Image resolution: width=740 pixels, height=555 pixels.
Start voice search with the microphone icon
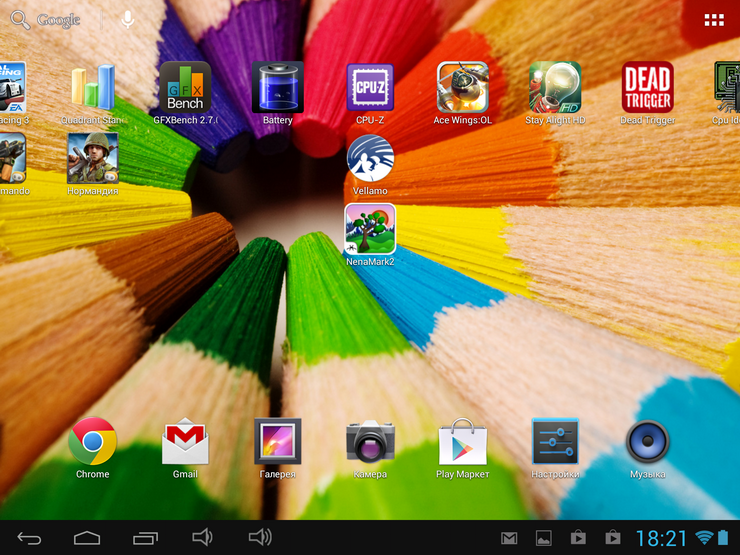tap(127, 20)
